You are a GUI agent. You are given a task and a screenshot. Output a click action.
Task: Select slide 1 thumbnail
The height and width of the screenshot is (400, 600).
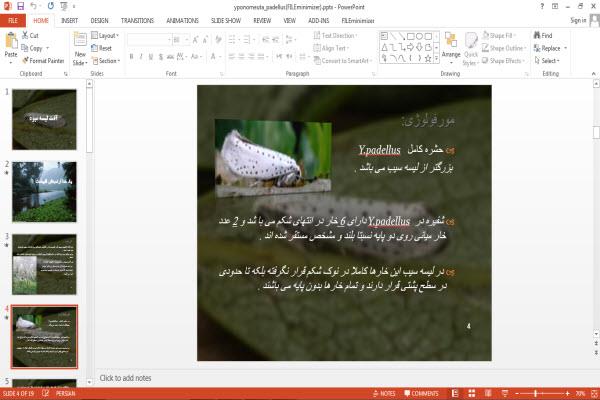[44, 119]
